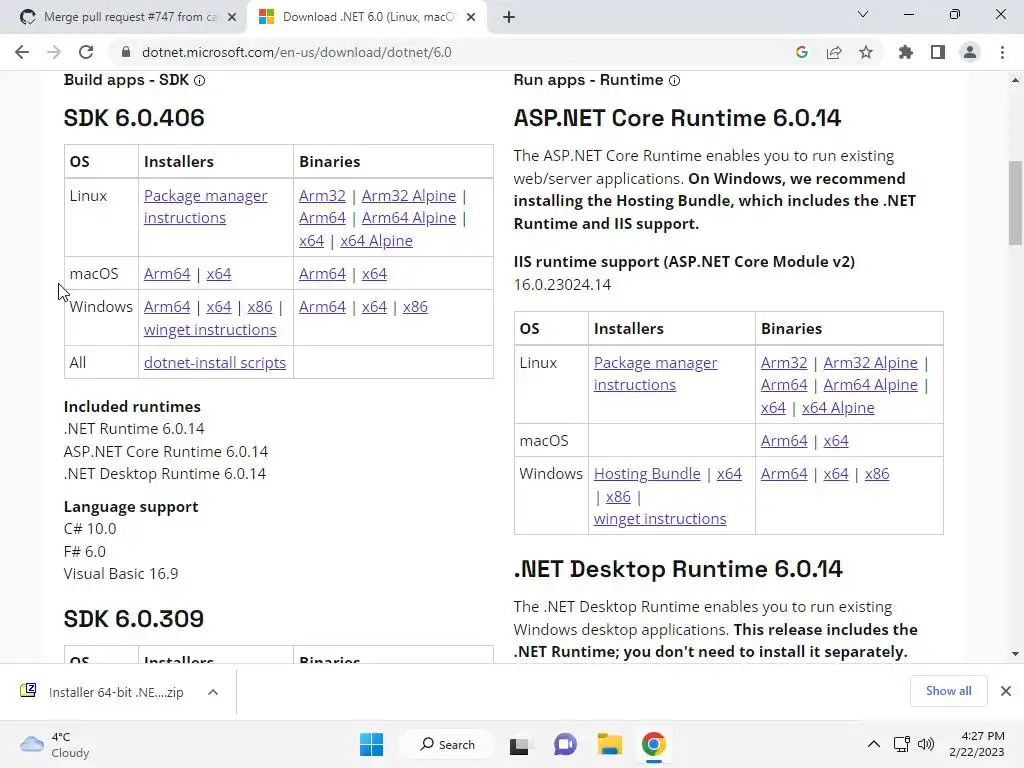The width and height of the screenshot is (1024, 768).
Task: Open the Chrome profile avatar
Action: tap(970, 52)
